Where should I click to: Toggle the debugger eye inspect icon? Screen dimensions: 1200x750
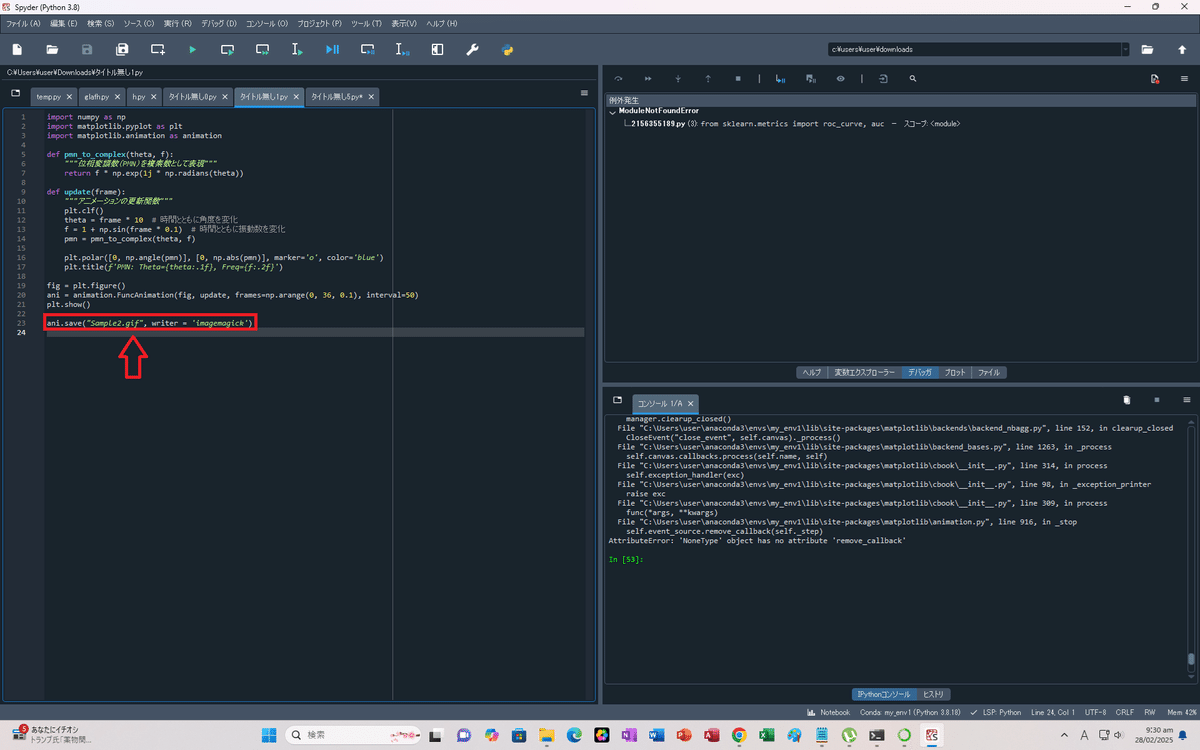coord(840,78)
